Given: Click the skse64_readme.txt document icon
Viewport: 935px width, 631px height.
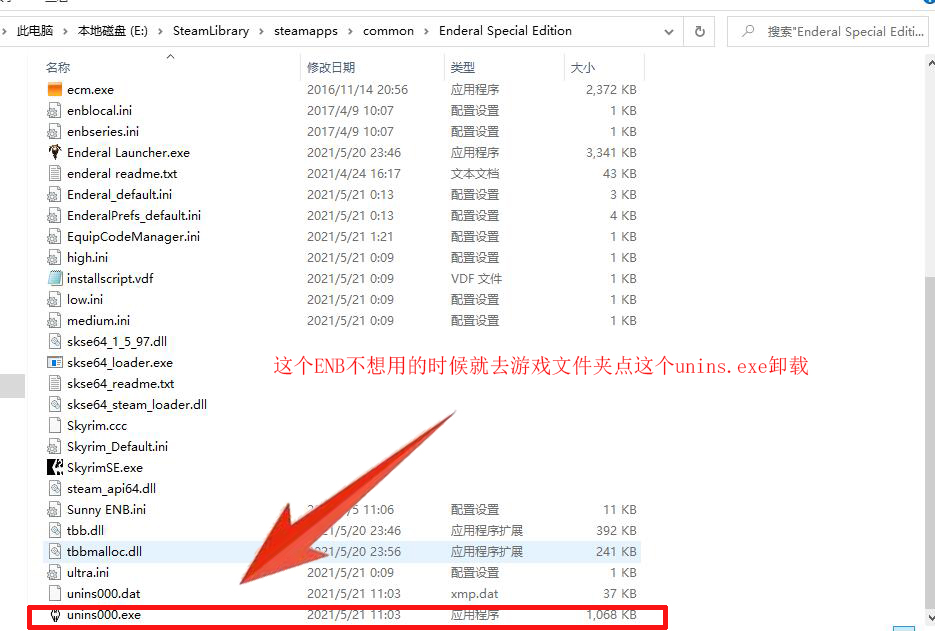Looking at the screenshot, I should (54, 383).
